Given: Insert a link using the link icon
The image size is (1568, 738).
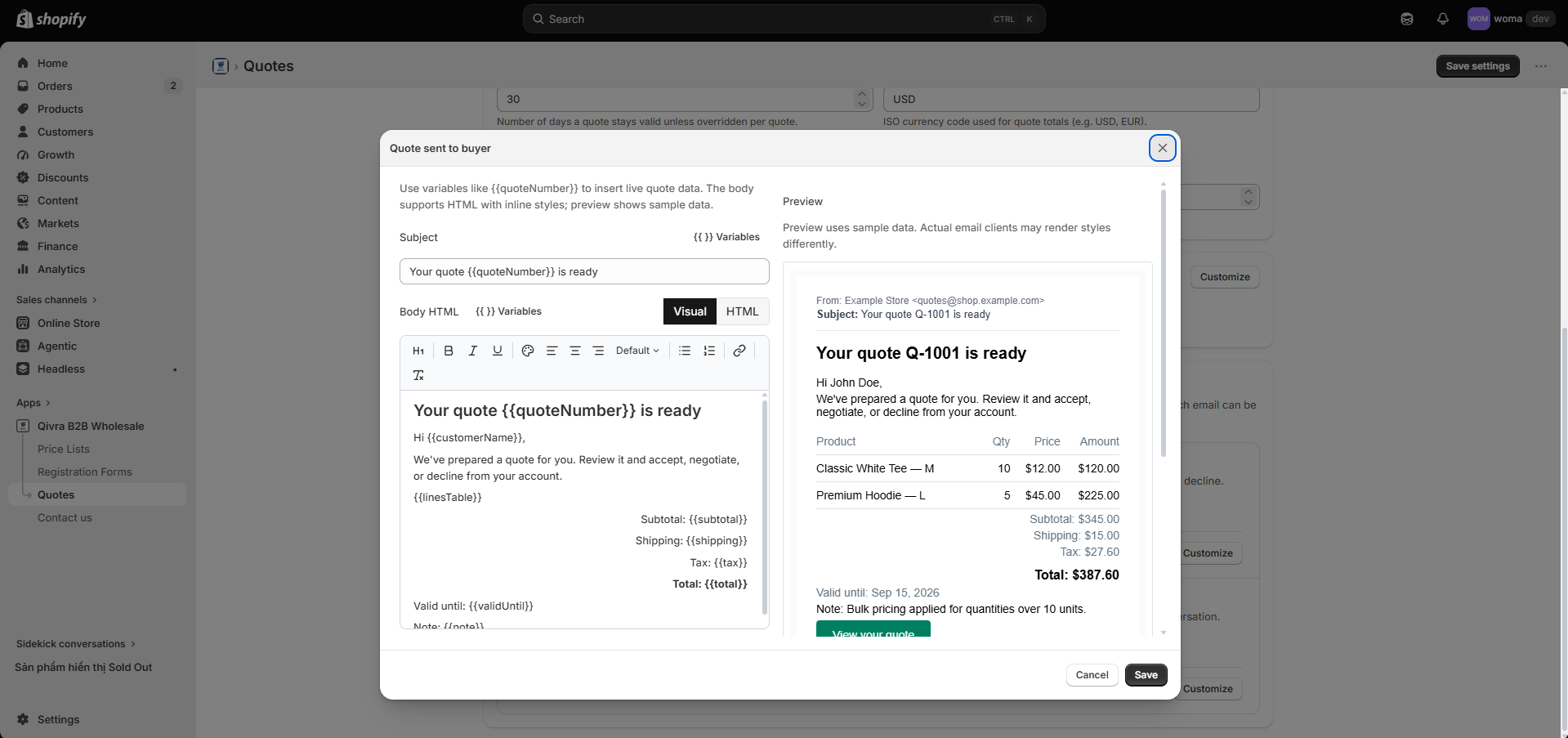Looking at the screenshot, I should [x=739, y=351].
